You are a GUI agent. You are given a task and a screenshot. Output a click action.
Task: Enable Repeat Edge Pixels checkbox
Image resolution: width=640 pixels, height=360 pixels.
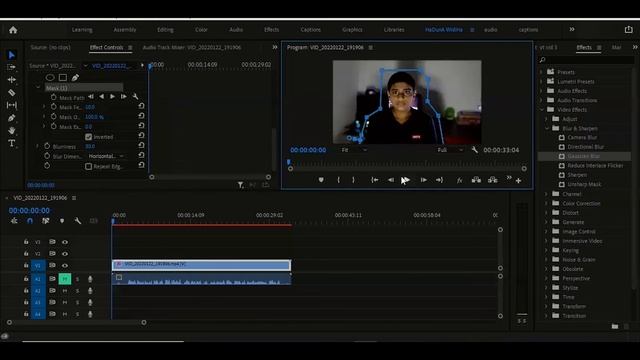[89, 166]
